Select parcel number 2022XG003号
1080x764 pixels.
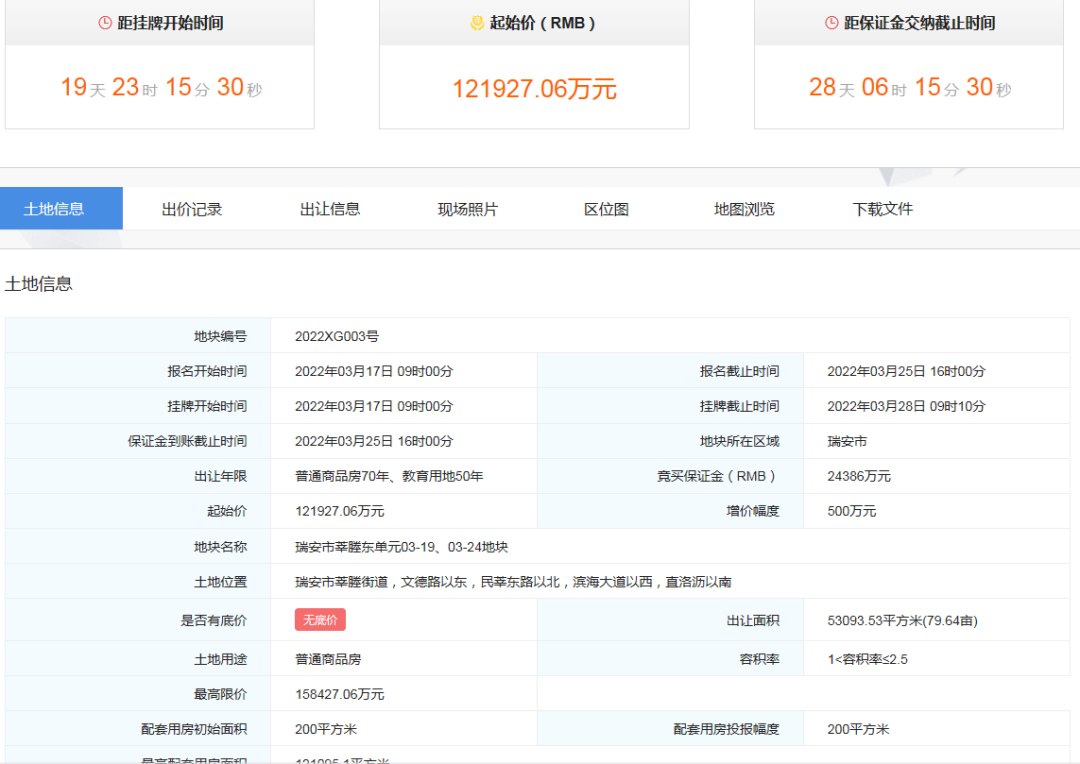(x=337, y=336)
